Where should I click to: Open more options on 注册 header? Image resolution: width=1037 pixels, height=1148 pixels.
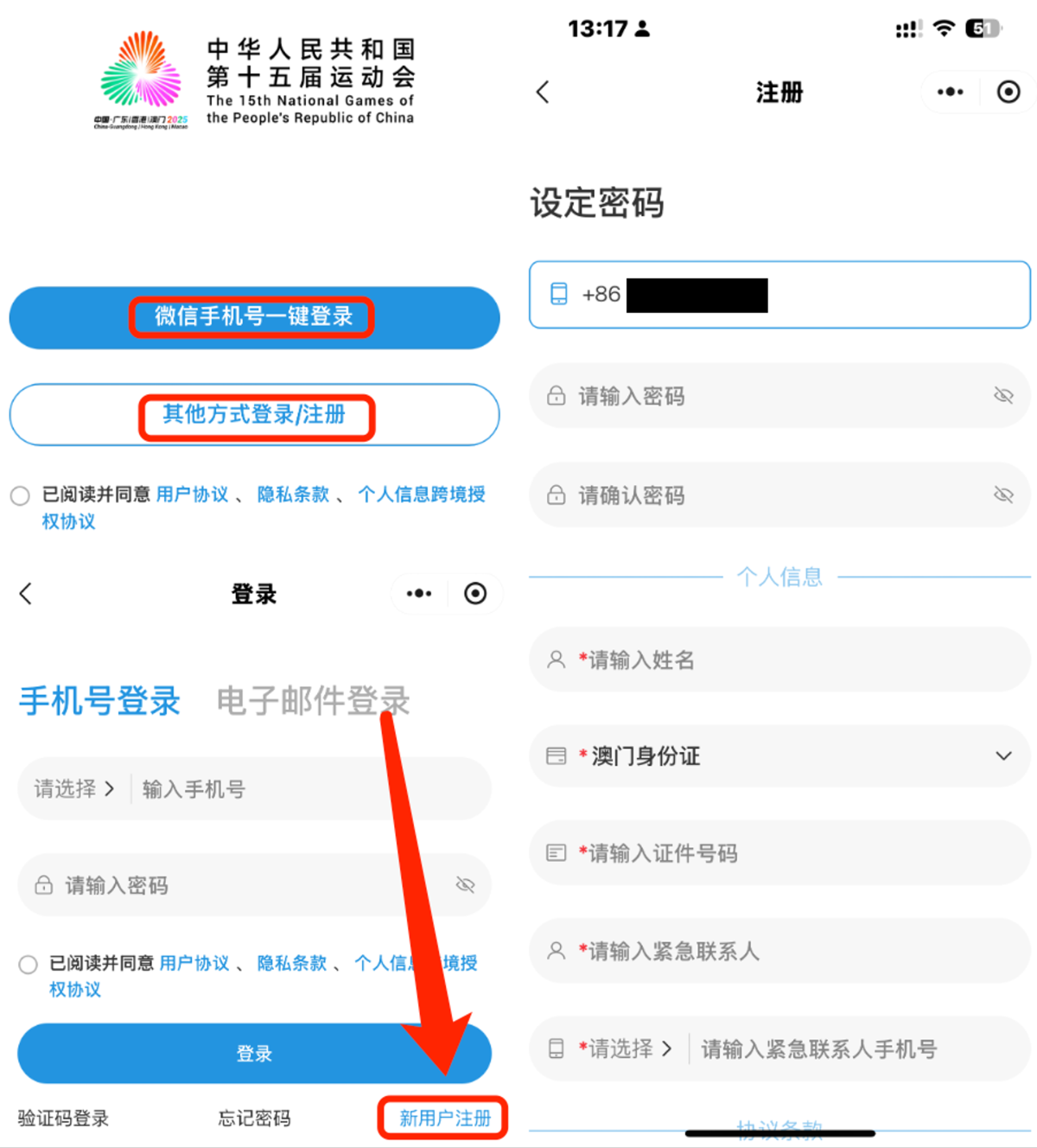[951, 92]
